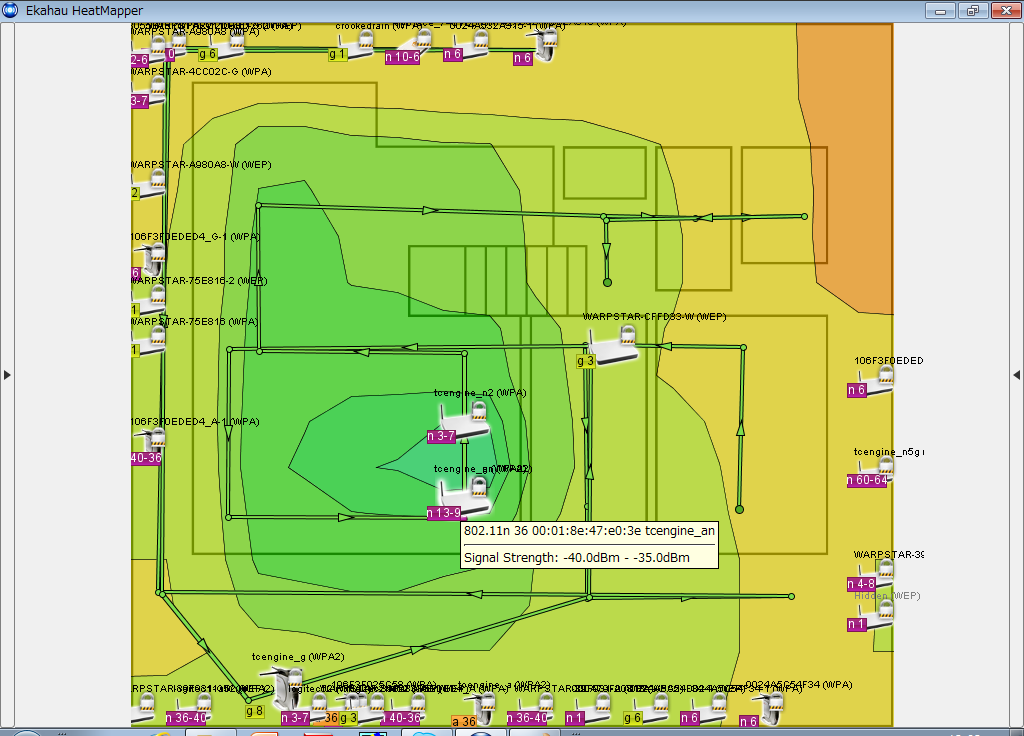Select the WARPSTAR-CFFD33-W access point icon
The width and height of the screenshot is (1024, 736).
(x=613, y=345)
